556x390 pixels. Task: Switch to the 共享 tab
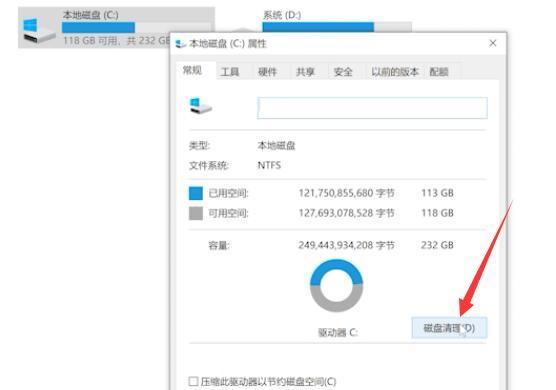[x=305, y=72]
